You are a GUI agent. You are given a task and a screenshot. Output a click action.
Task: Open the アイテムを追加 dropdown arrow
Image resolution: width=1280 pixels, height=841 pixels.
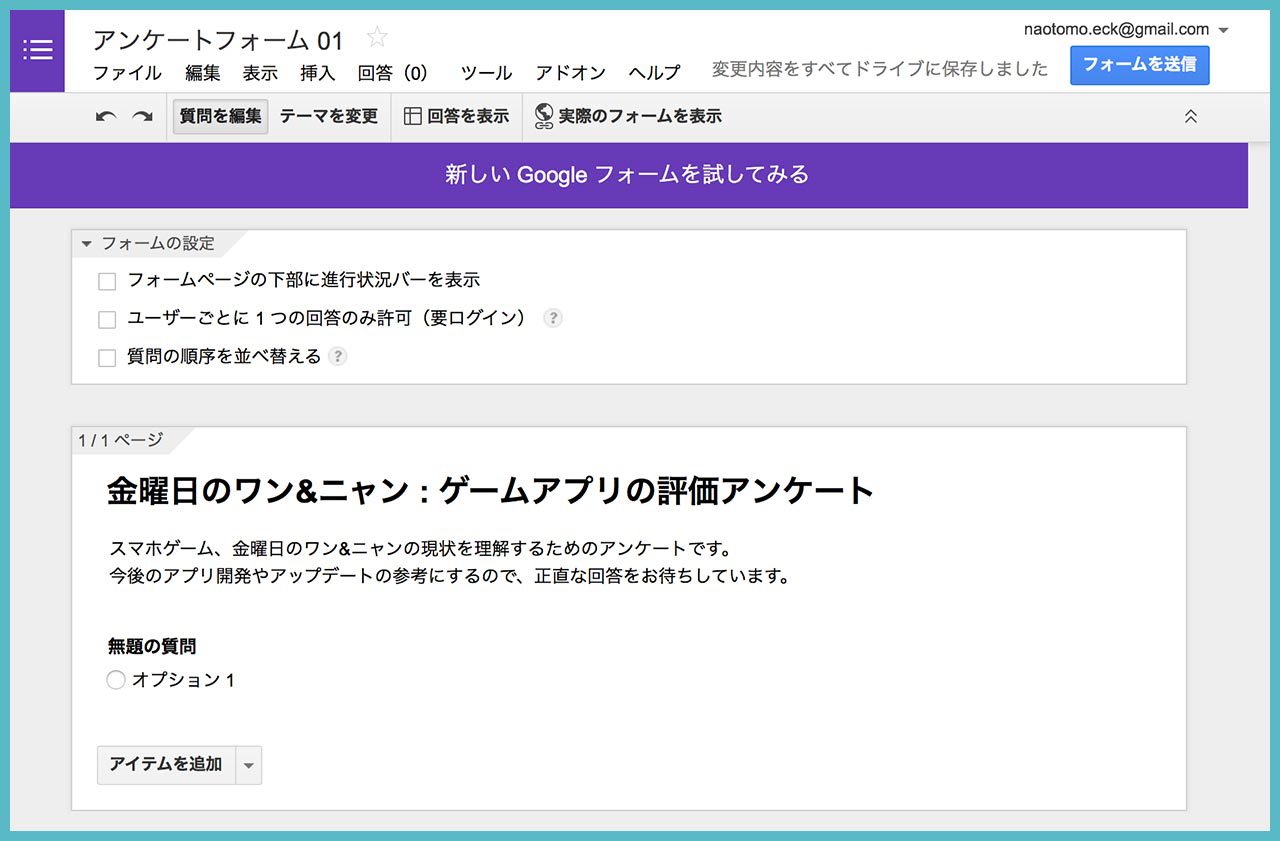click(x=249, y=765)
